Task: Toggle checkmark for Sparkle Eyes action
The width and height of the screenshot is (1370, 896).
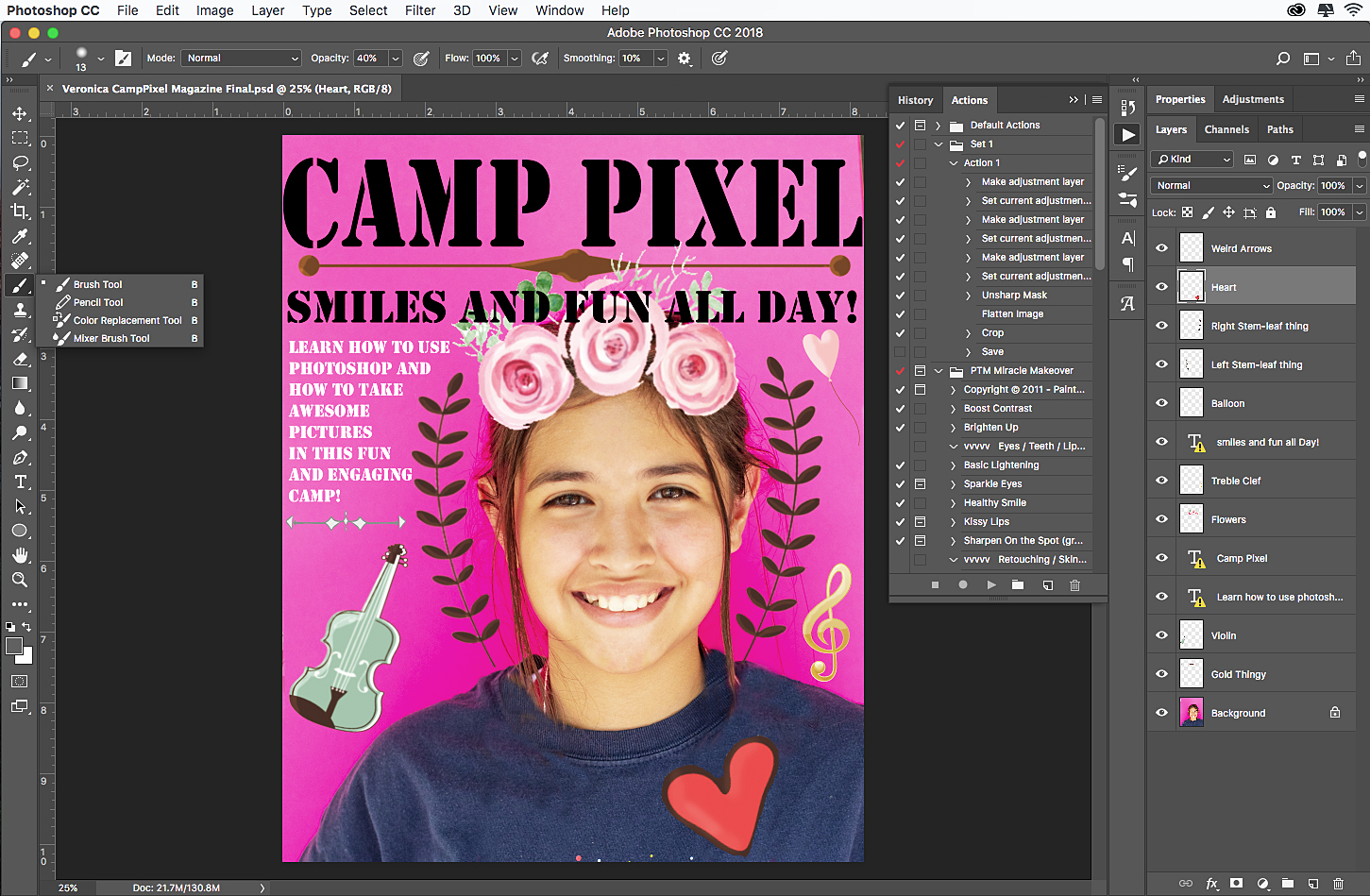Action: pos(901,484)
